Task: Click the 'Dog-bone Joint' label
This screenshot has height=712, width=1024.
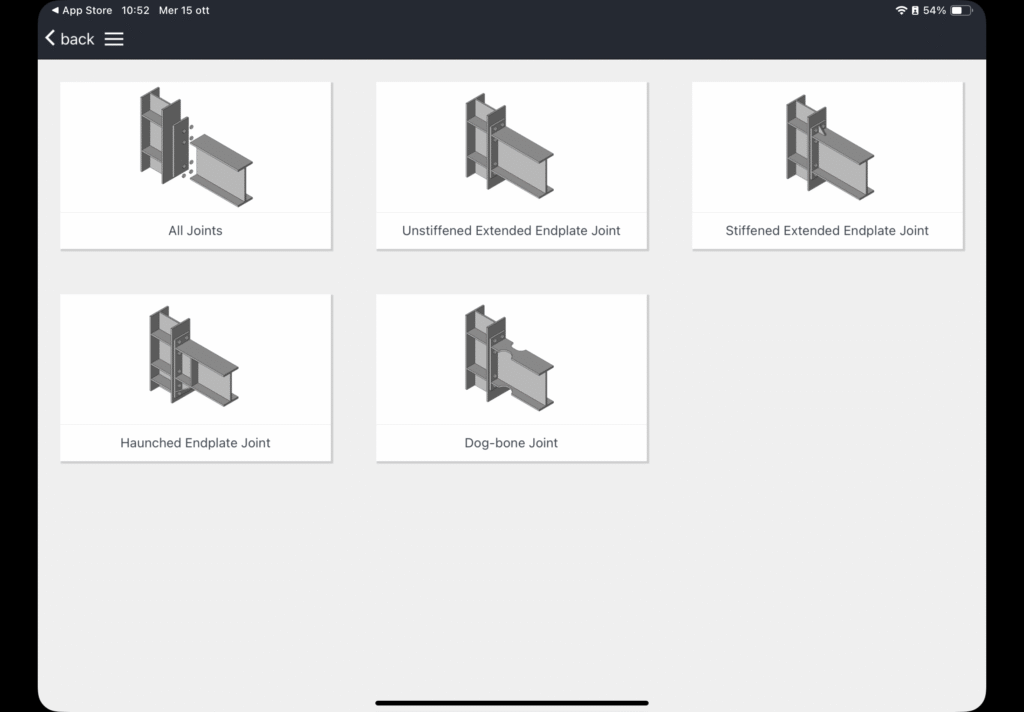Action: [511, 443]
